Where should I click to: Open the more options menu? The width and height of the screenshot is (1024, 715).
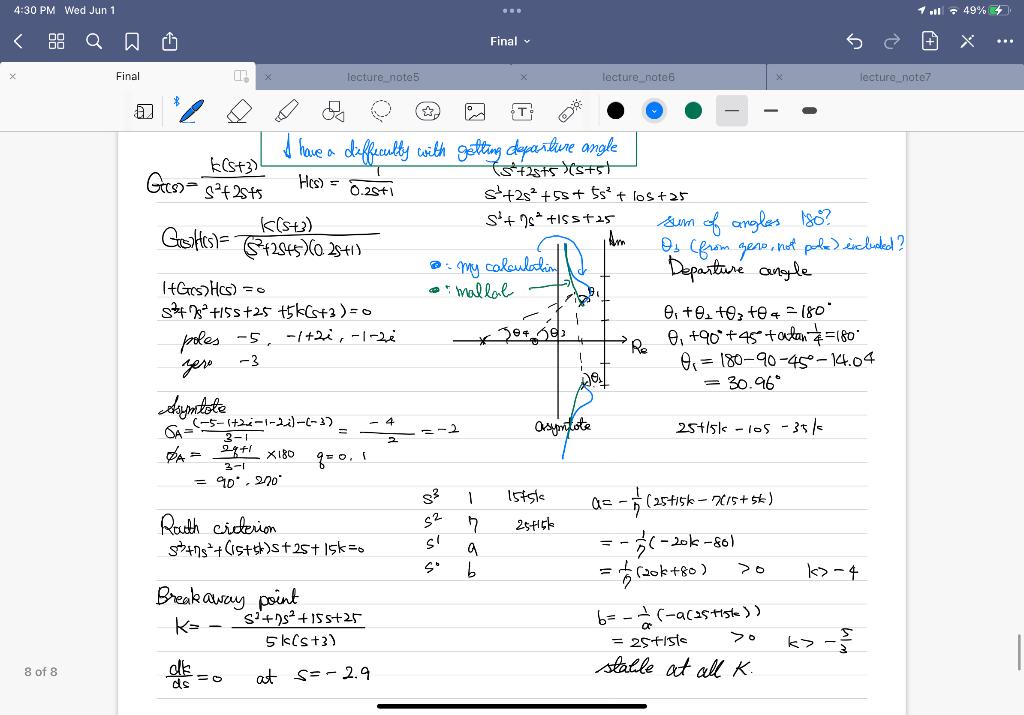point(1005,42)
